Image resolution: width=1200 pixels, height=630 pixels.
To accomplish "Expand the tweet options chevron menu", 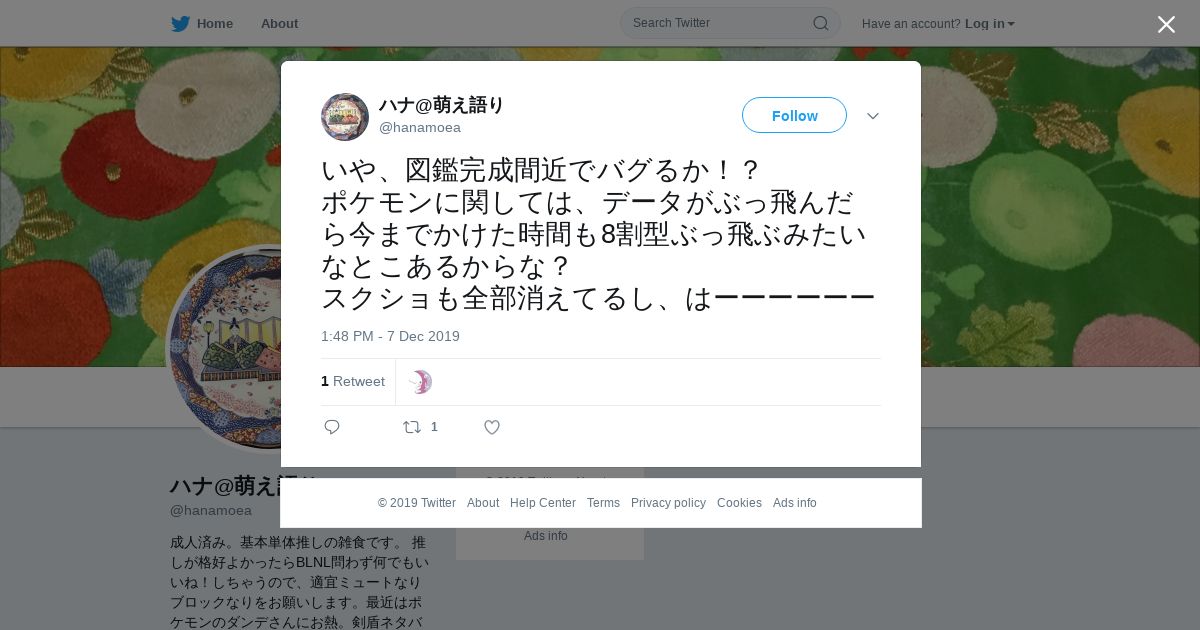I will pyautogui.click(x=873, y=116).
